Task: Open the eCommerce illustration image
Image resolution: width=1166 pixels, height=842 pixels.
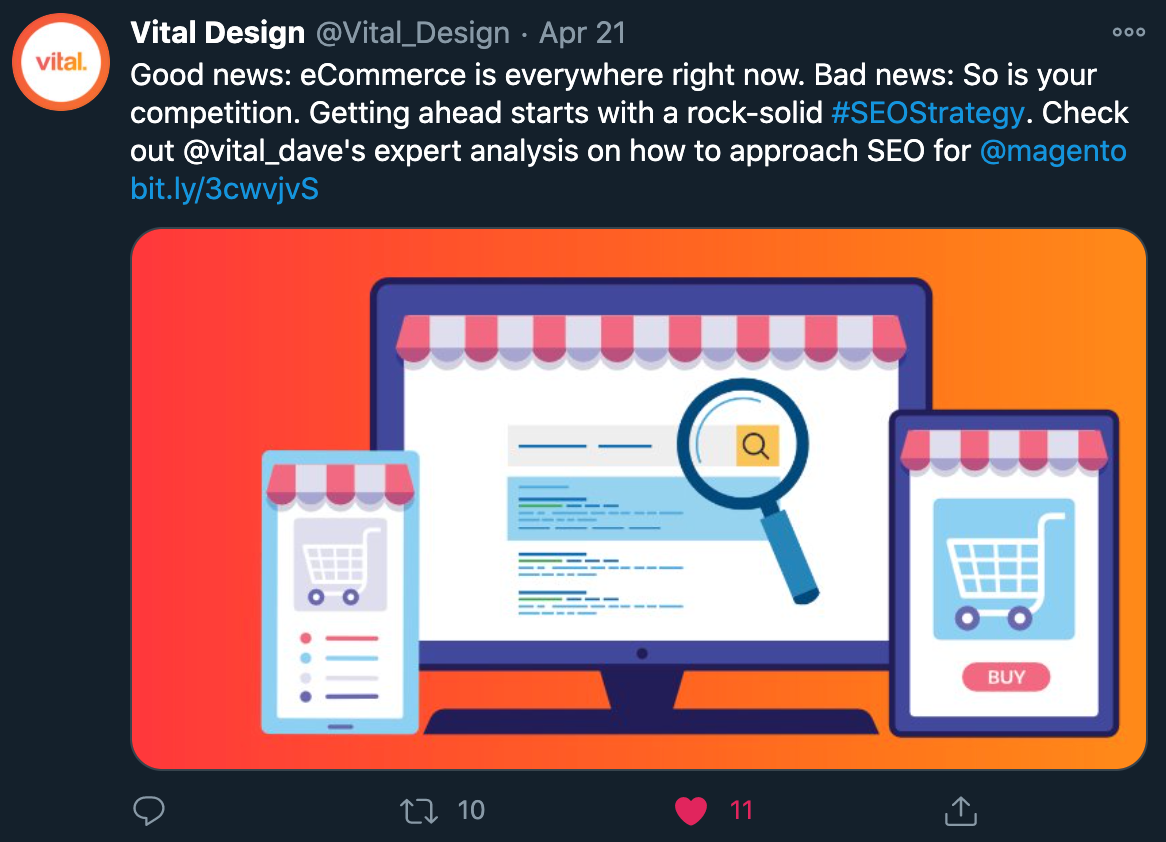Action: tap(639, 498)
